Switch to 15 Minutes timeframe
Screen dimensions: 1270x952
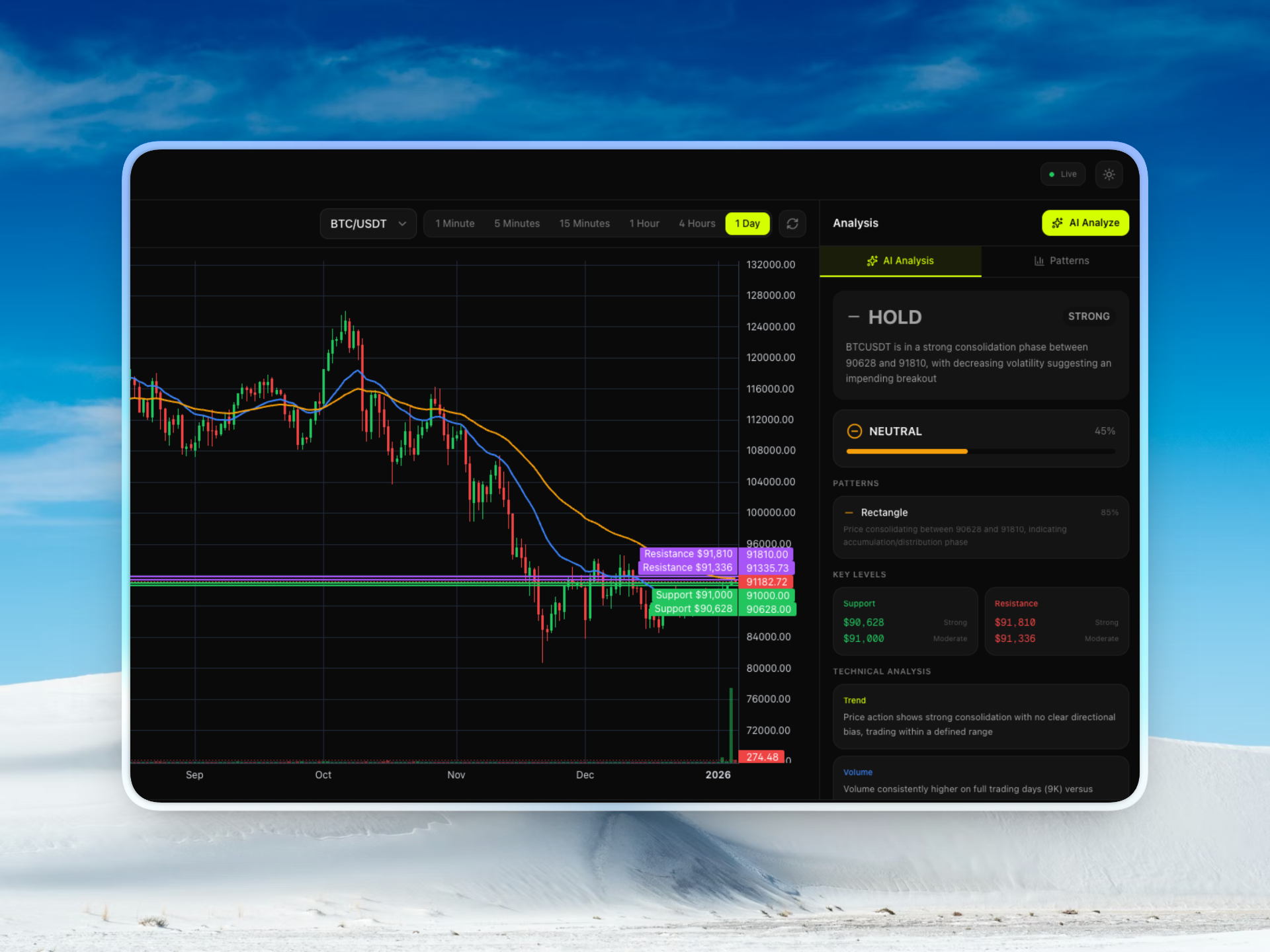584,223
